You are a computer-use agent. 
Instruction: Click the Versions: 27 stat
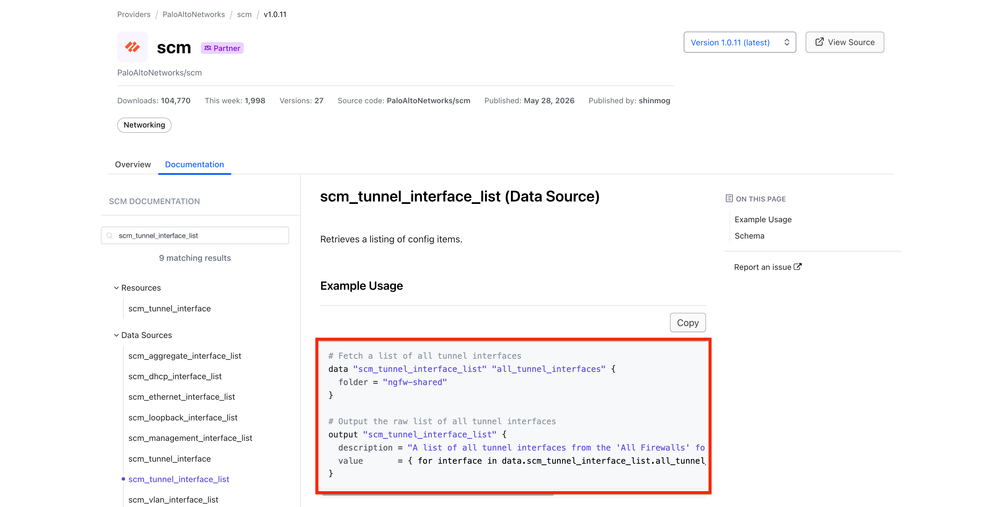click(301, 101)
